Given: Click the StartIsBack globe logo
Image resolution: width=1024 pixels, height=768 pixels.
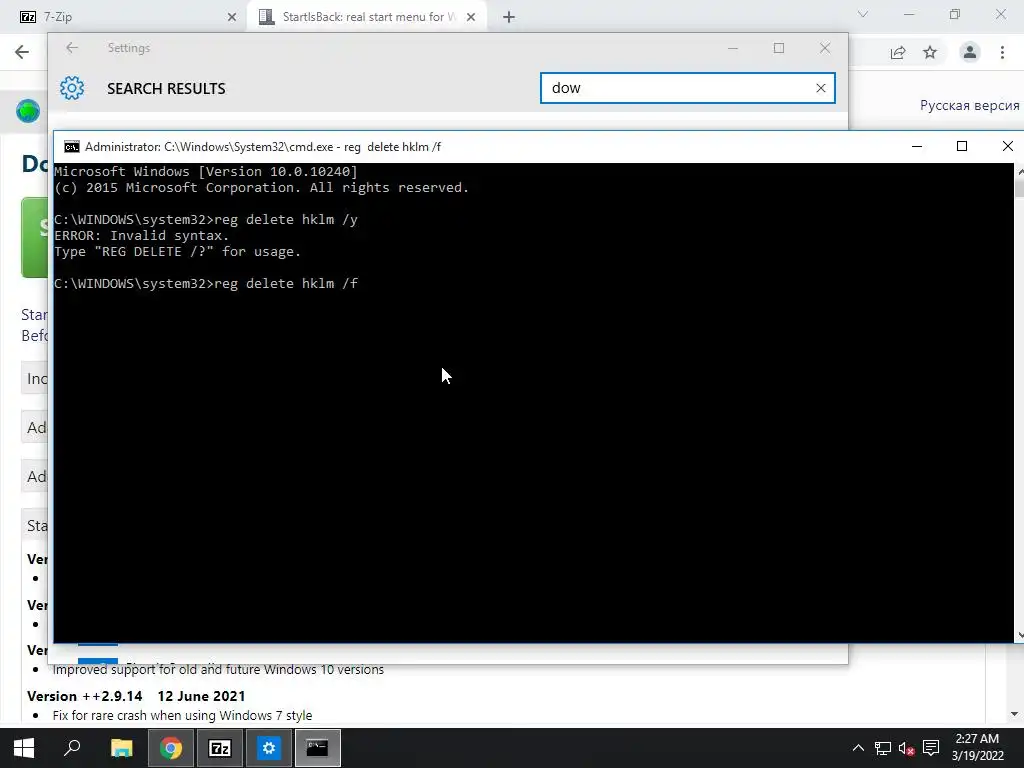Looking at the screenshot, I should point(28,111).
